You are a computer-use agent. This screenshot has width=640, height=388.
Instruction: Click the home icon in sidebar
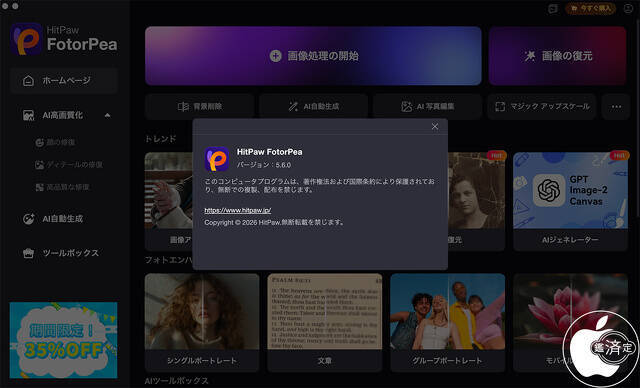(28, 80)
